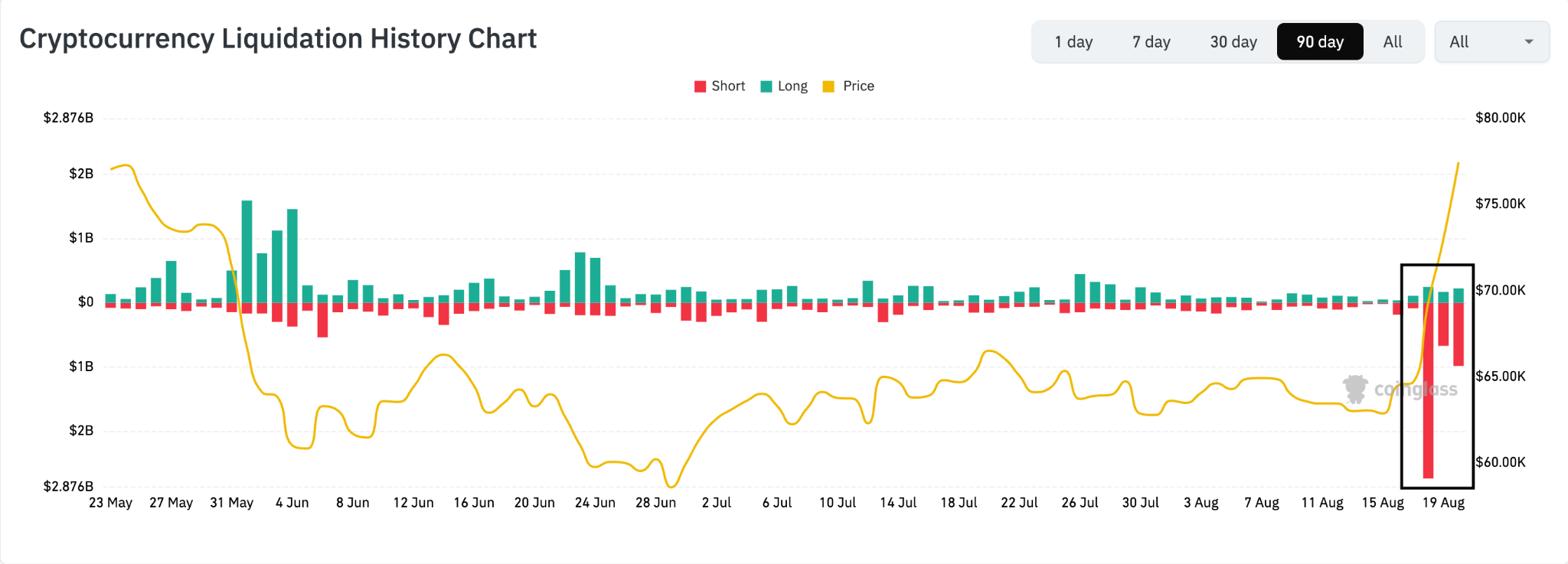Open the All coins dropdown
Image resolution: width=1568 pixels, height=564 pixels.
pyautogui.click(x=1491, y=42)
